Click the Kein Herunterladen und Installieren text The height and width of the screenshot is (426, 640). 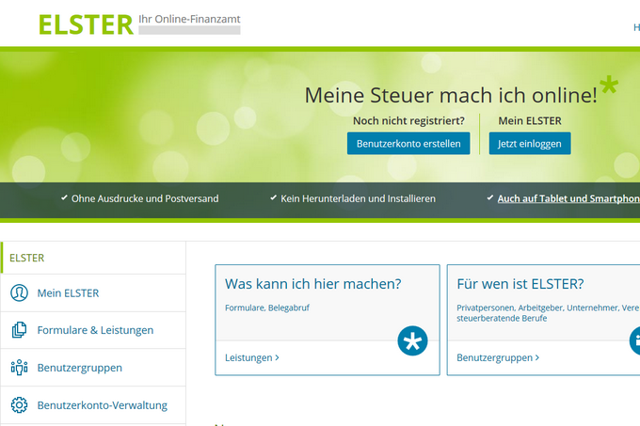(x=358, y=199)
